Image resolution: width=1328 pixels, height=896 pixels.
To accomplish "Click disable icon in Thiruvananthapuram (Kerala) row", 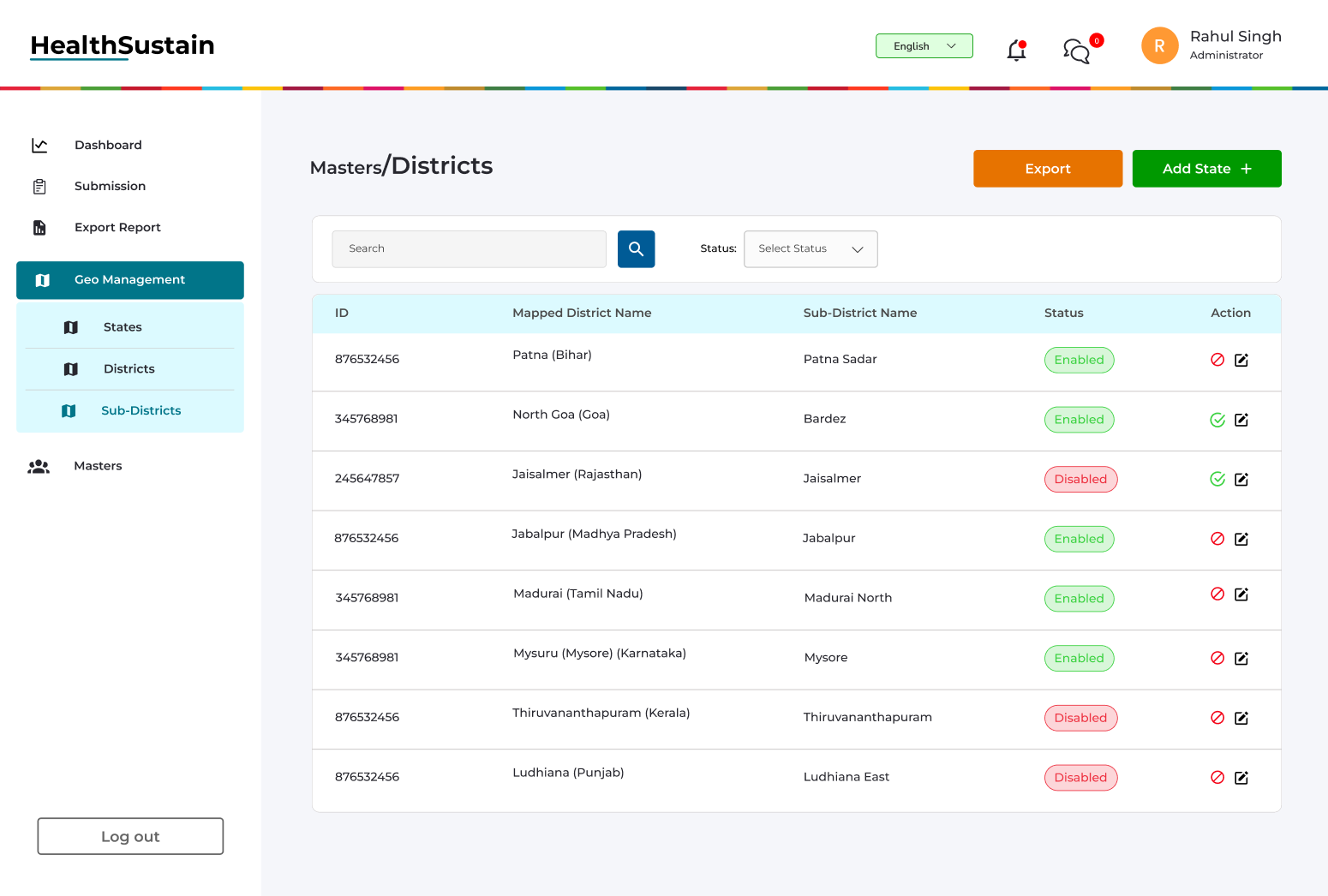I will click(1217, 718).
